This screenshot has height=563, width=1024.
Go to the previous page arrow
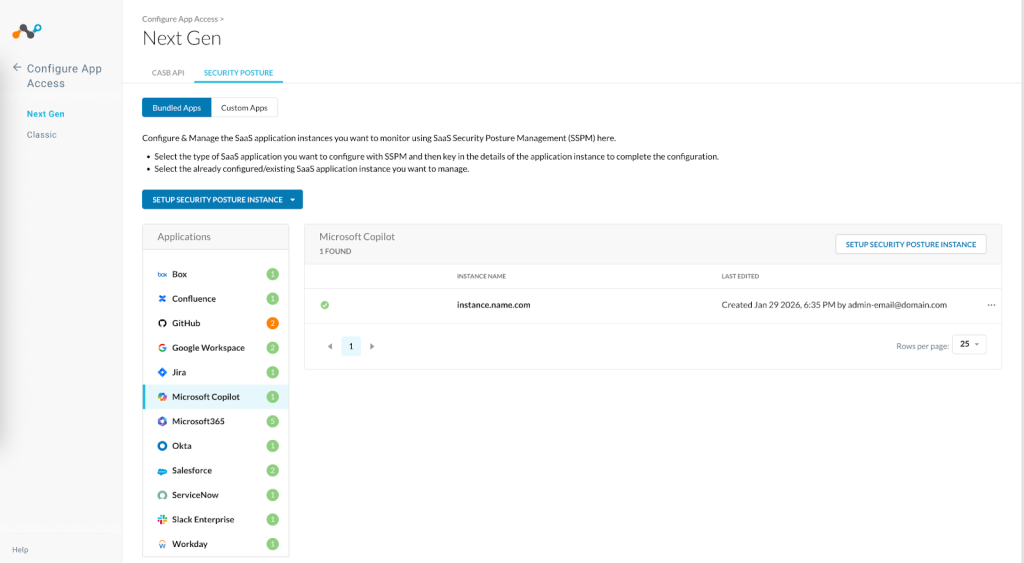pyautogui.click(x=330, y=346)
